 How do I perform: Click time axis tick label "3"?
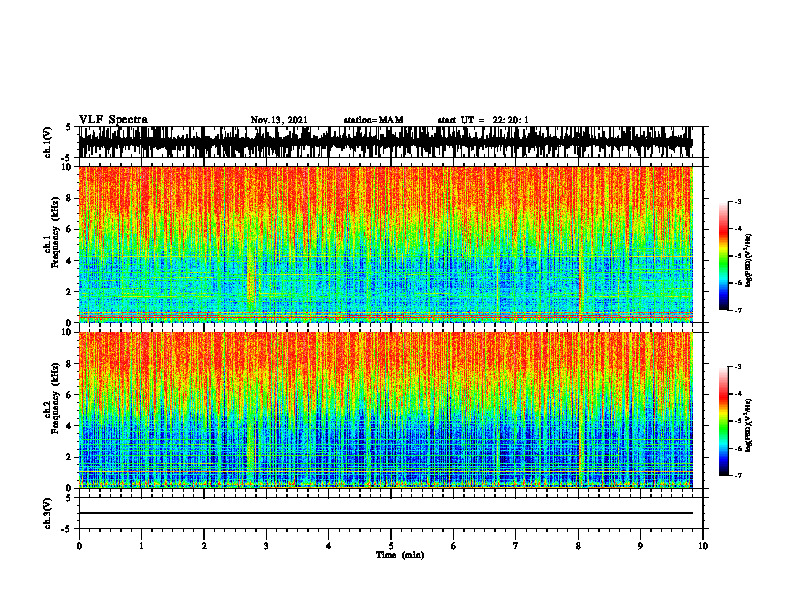266,546
